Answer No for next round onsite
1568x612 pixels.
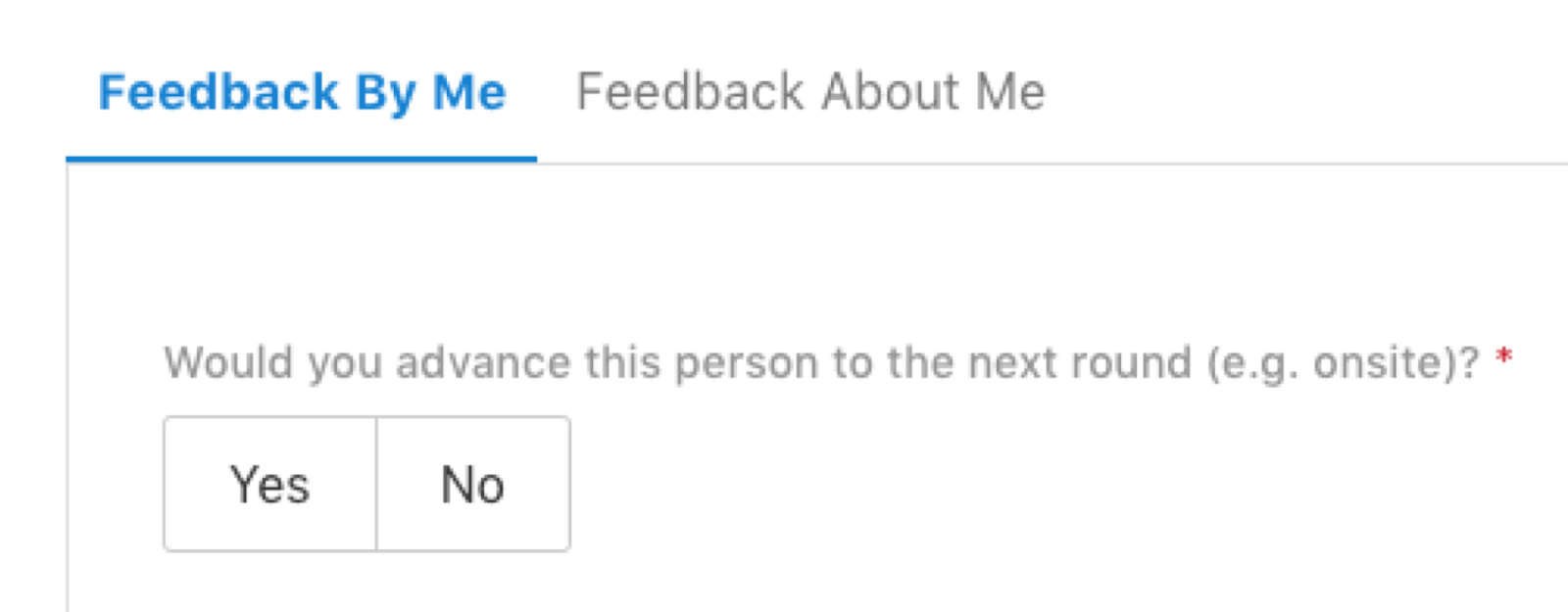[473, 484]
